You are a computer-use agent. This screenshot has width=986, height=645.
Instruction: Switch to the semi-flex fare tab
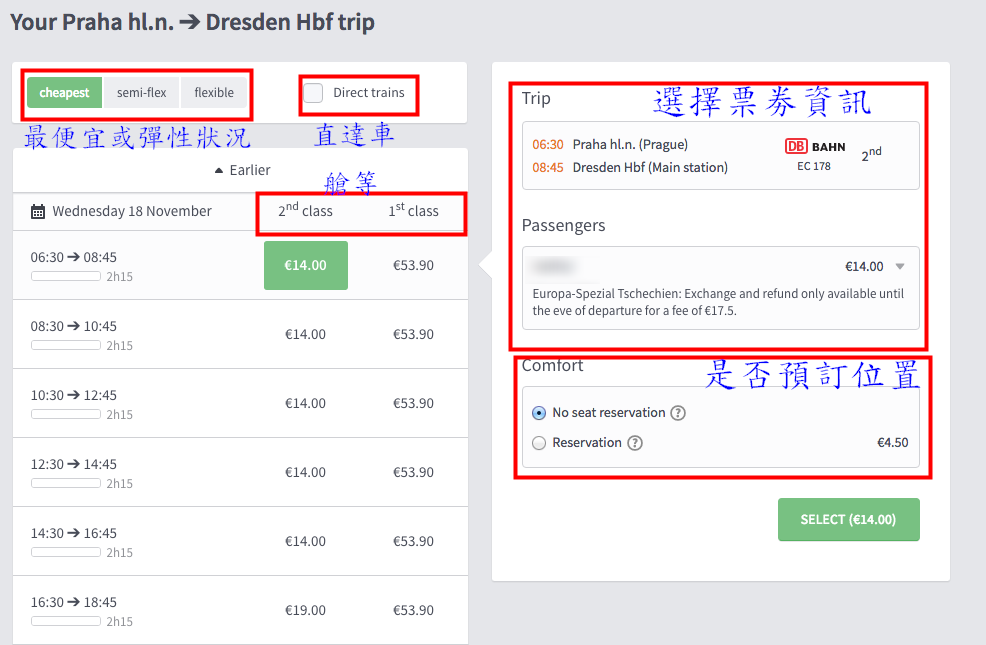(141, 92)
